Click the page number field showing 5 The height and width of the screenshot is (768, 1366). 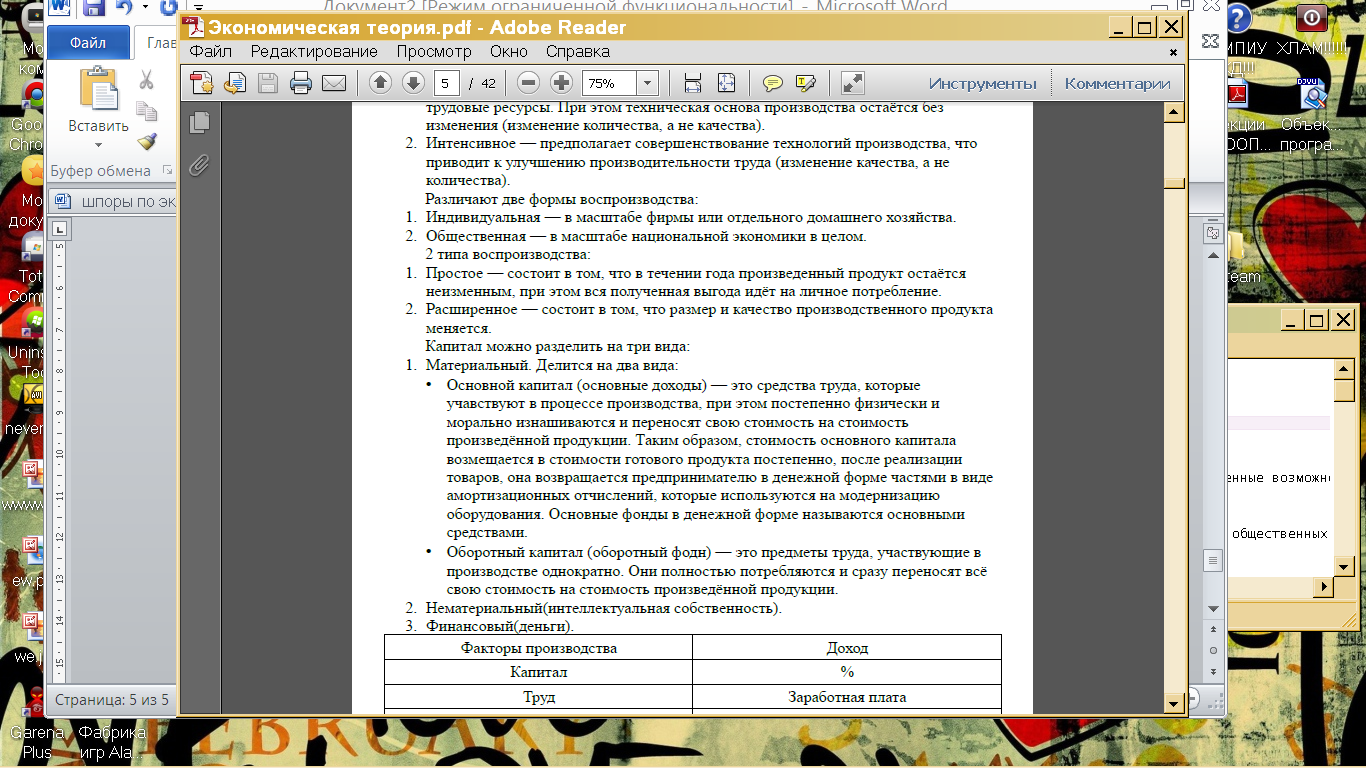[447, 83]
